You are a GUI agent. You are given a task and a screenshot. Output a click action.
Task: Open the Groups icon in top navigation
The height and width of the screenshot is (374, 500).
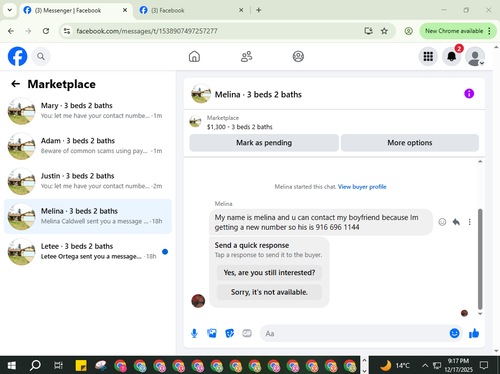[x=298, y=56]
